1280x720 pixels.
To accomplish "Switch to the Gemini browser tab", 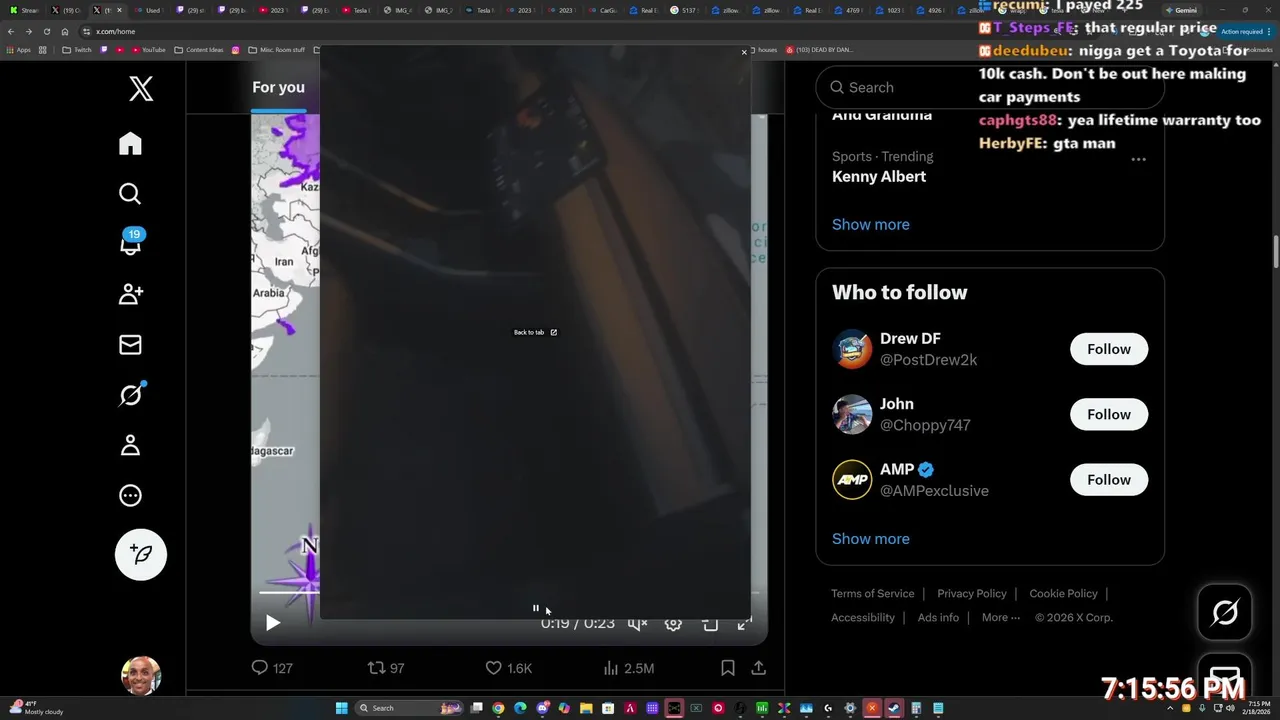I will click(x=1180, y=10).
